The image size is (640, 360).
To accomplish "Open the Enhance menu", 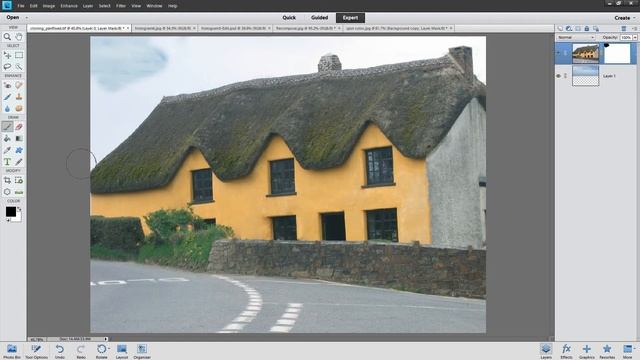I will point(69,6).
